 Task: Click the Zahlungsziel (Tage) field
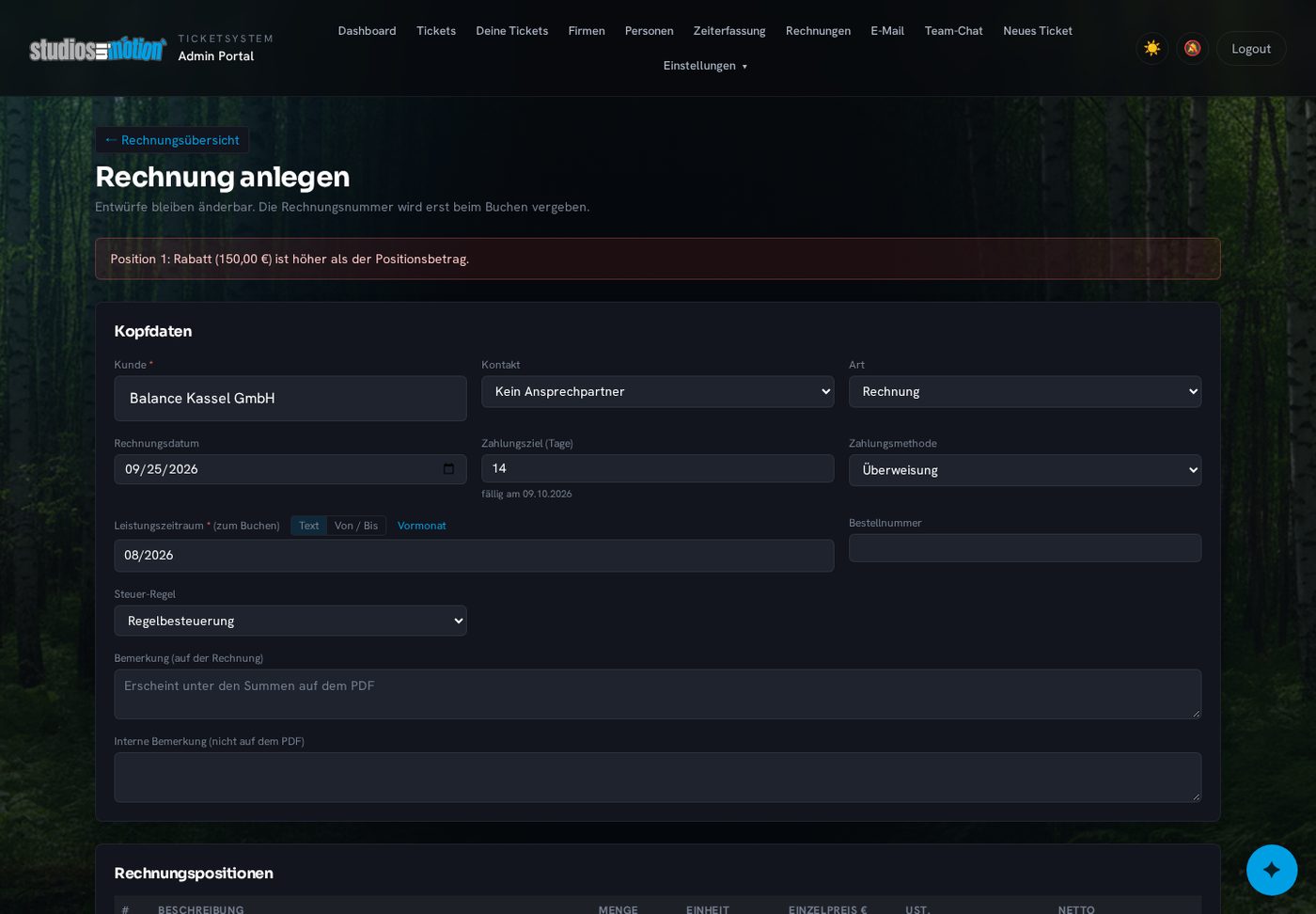pyautogui.click(x=658, y=468)
